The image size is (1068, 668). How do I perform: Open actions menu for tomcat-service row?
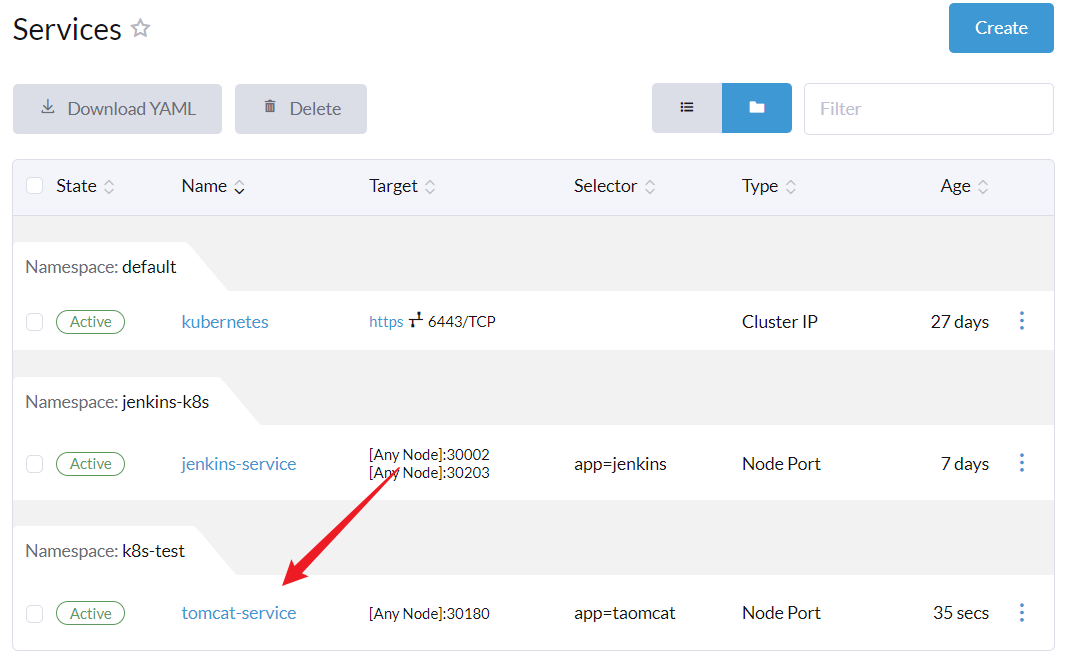(x=1021, y=613)
